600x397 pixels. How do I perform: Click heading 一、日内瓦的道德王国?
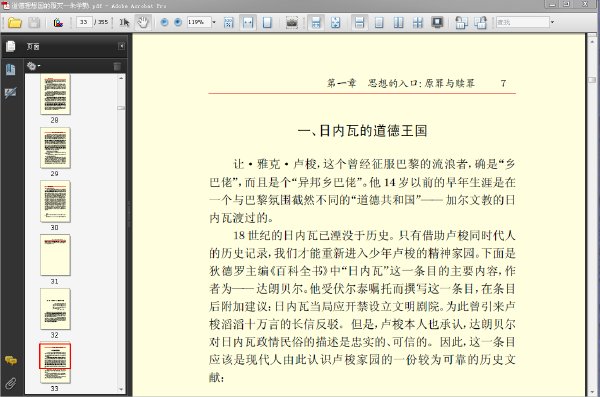[362, 131]
